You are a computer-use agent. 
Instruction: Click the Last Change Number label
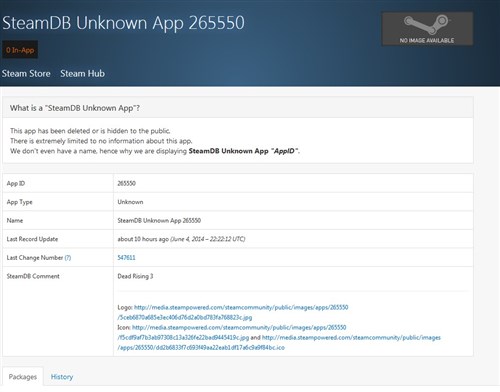click(35, 257)
